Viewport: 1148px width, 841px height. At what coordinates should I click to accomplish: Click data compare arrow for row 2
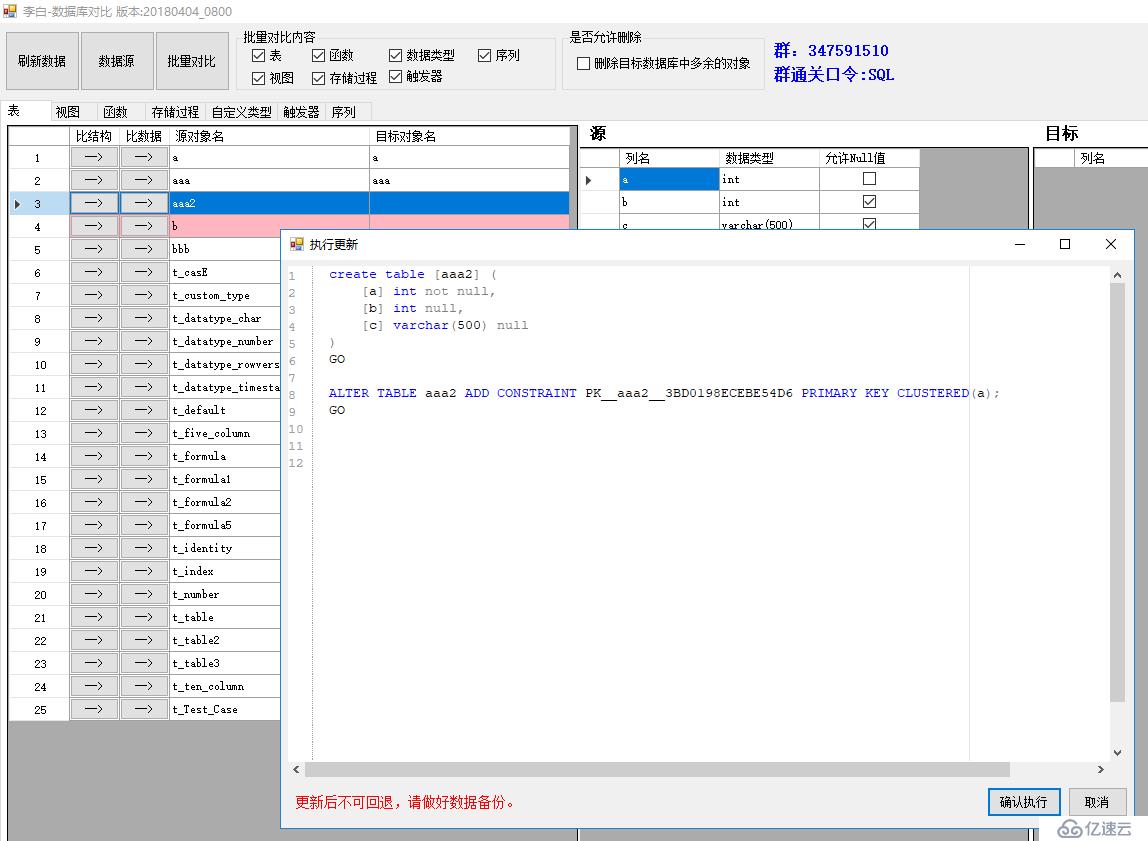[144, 180]
